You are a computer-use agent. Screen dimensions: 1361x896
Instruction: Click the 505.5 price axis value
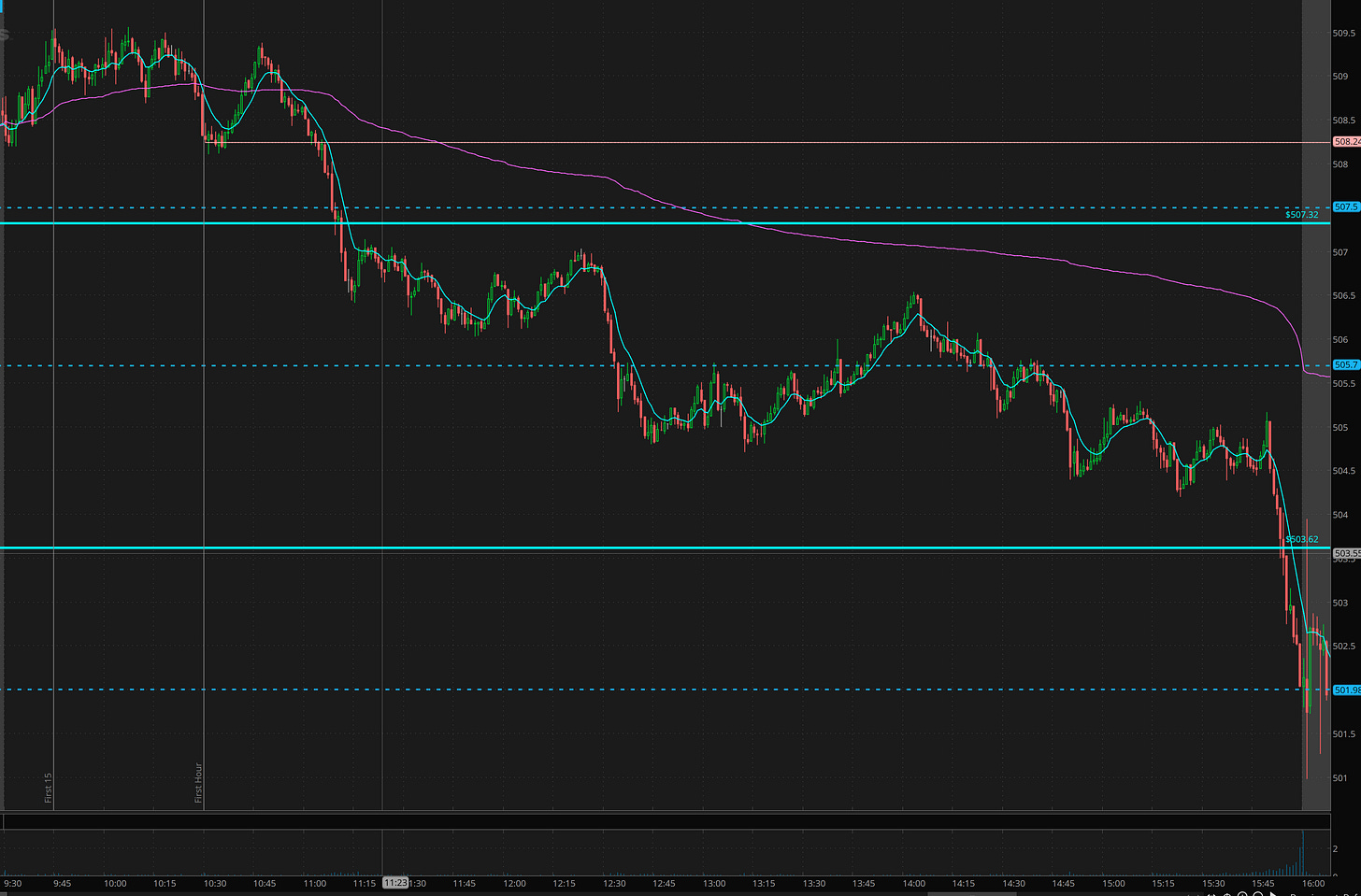coord(1343,384)
